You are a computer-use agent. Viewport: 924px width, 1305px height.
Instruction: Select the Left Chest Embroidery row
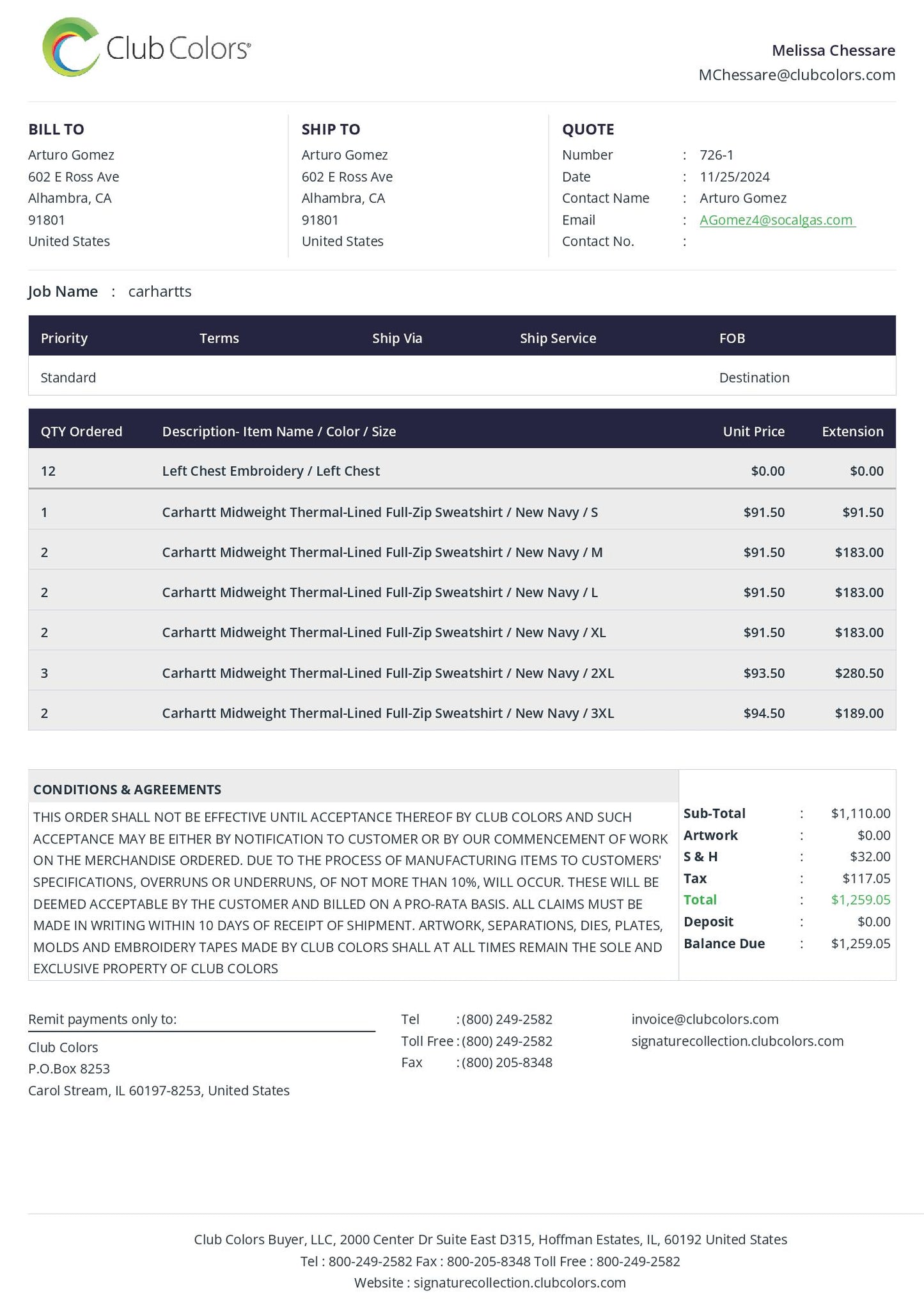(x=462, y=471)
